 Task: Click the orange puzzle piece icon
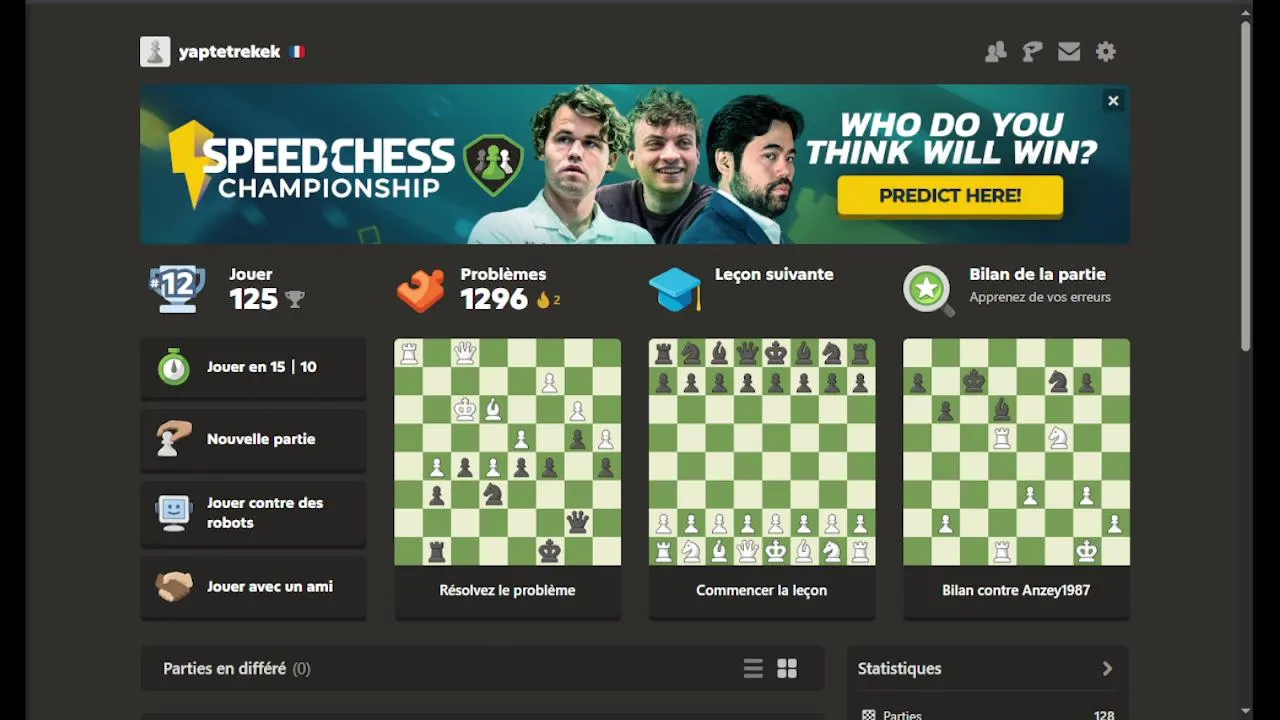[x=421, y=290]
